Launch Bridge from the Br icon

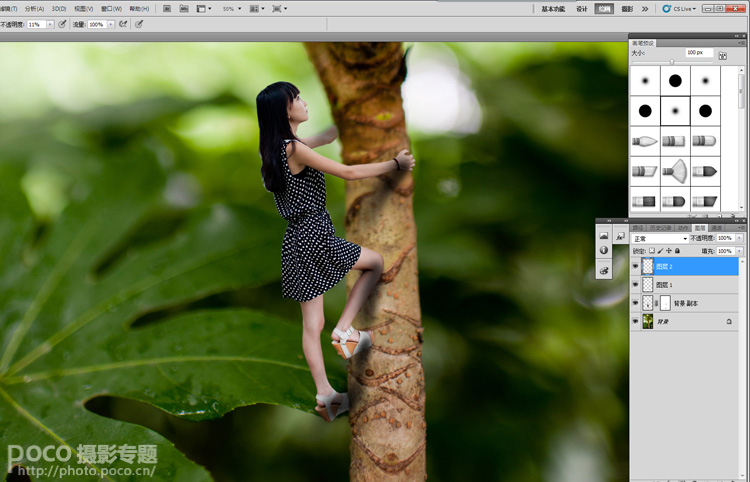click(167, 9)
